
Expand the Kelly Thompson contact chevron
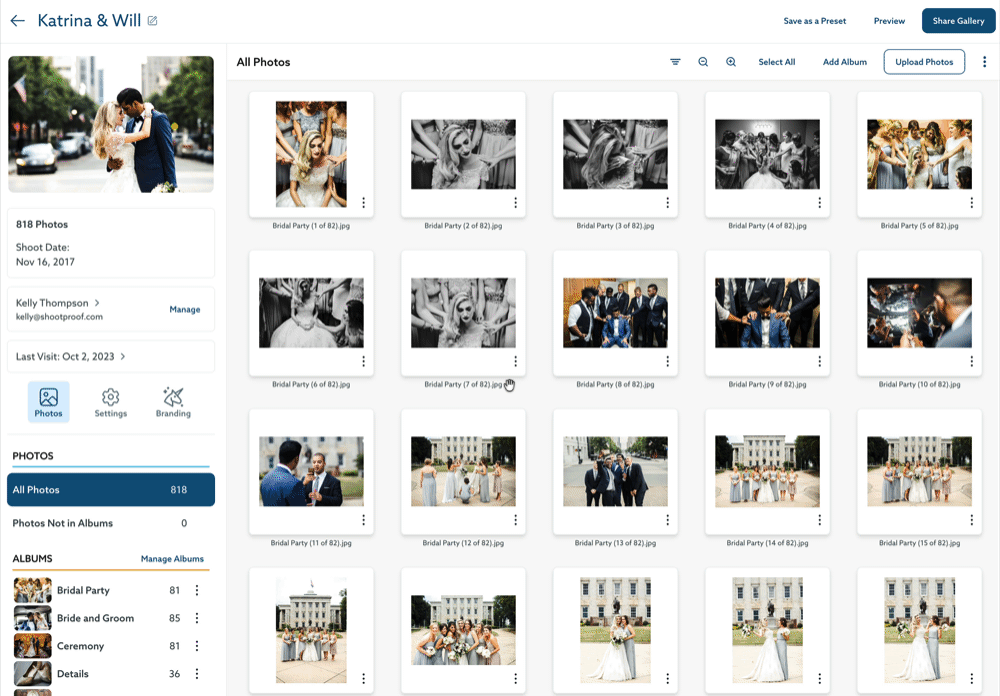[97, 303]
